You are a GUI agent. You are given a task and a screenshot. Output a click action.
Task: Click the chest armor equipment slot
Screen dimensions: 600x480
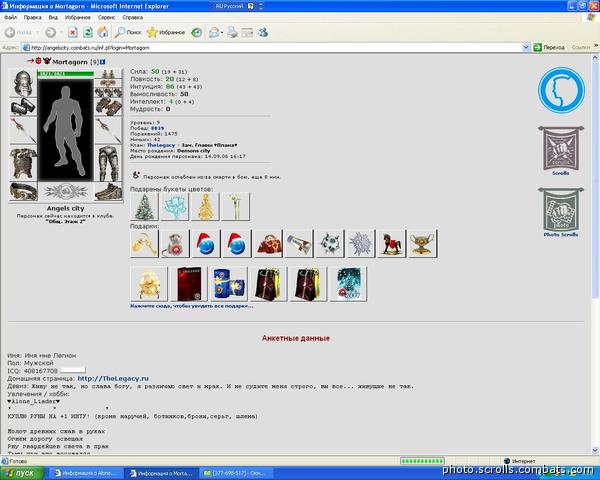(x=23, y=163)
